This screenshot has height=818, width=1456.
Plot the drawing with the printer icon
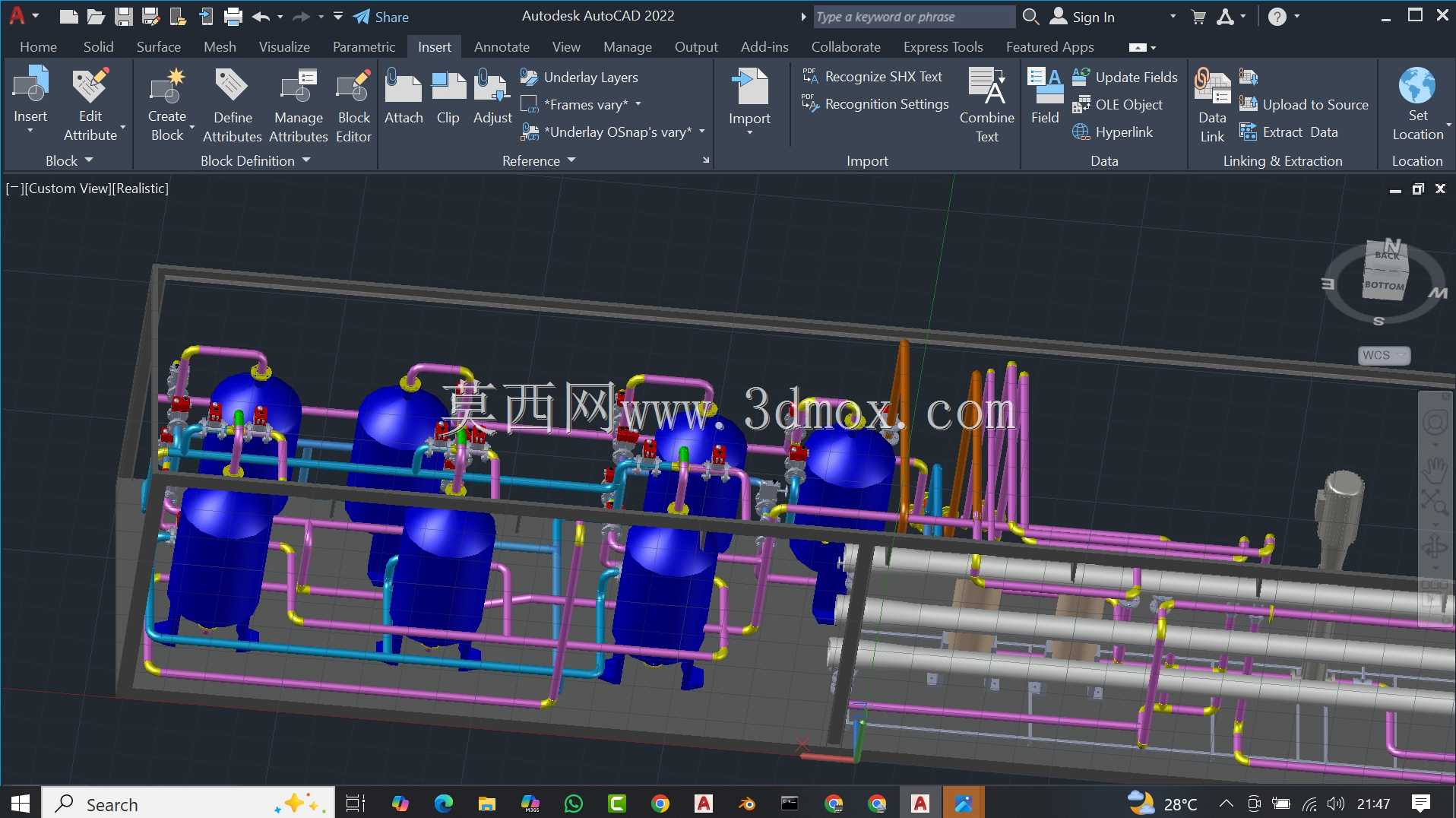click(233, 16)
